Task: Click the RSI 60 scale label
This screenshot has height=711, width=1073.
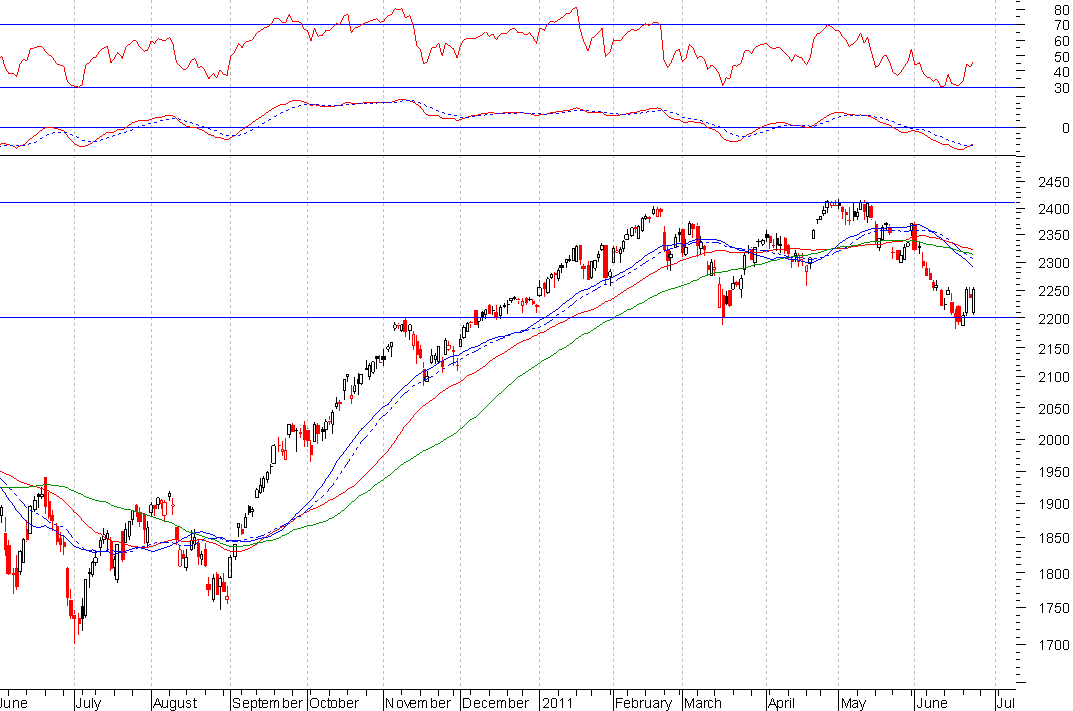Action: point(1061,41)
